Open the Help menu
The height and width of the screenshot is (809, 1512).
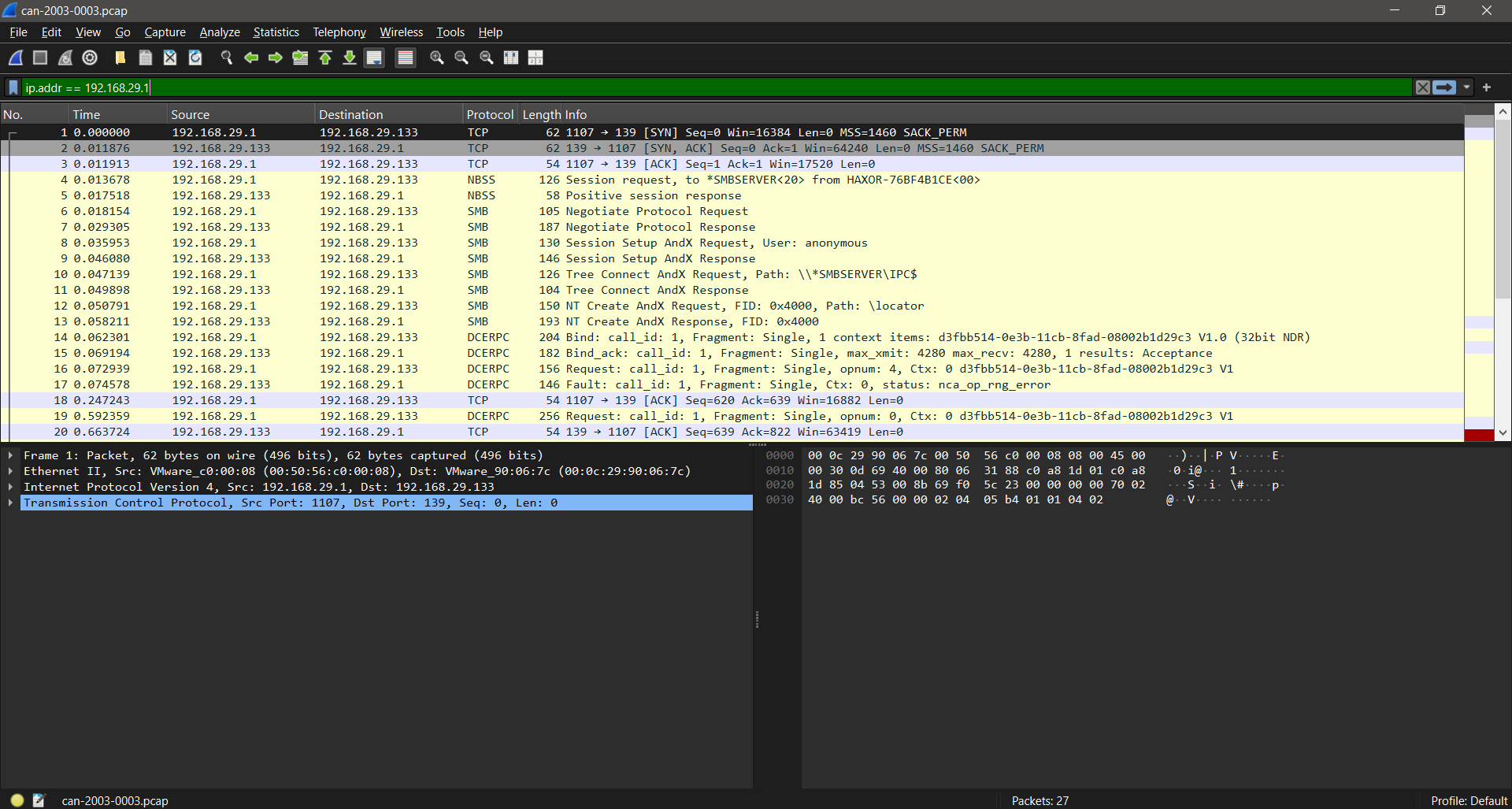(491, 32)
